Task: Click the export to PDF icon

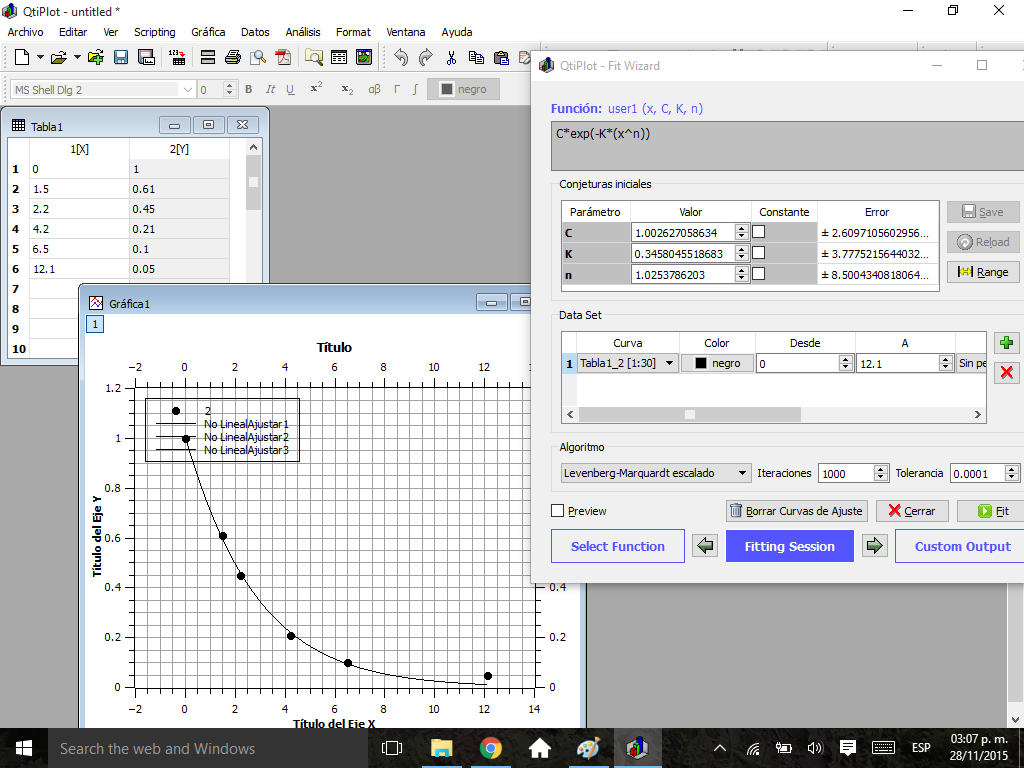Action: (x=283, y=57)
